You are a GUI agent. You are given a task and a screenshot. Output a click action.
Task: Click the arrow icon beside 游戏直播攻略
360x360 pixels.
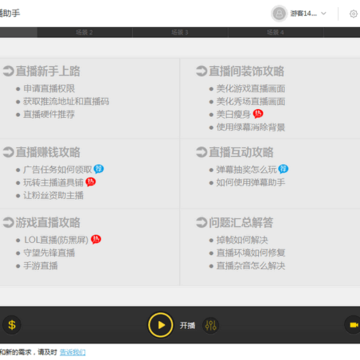(8, 222)
